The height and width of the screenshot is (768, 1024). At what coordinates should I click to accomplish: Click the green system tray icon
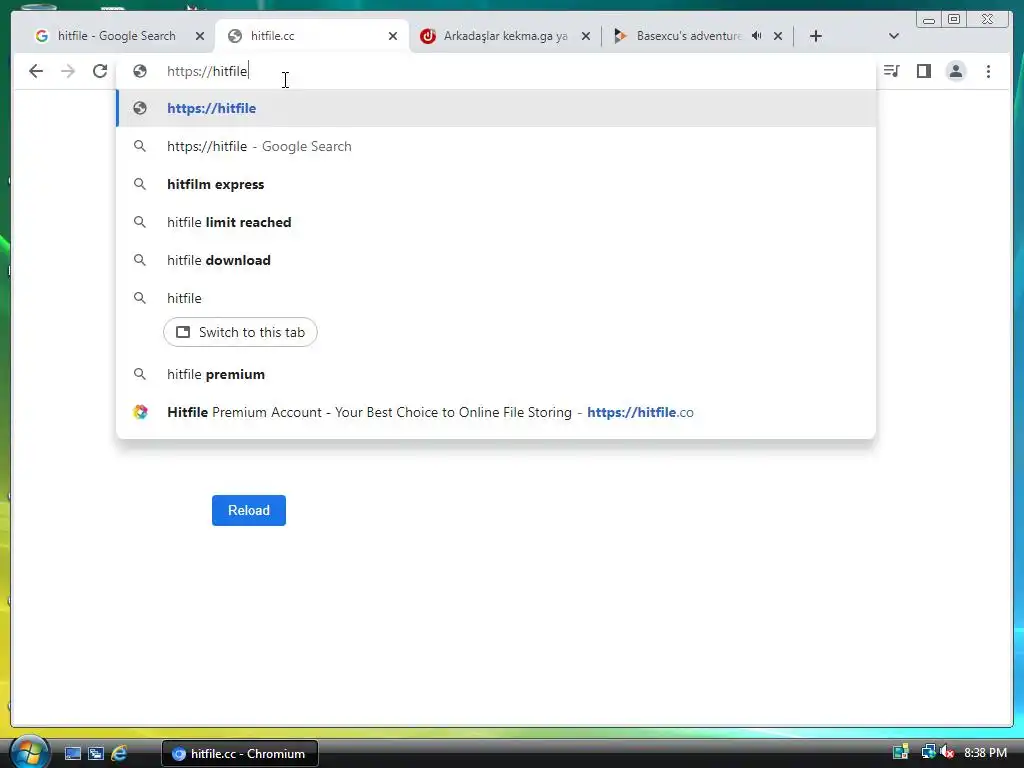pyautogui.click(x=901, y=752)
